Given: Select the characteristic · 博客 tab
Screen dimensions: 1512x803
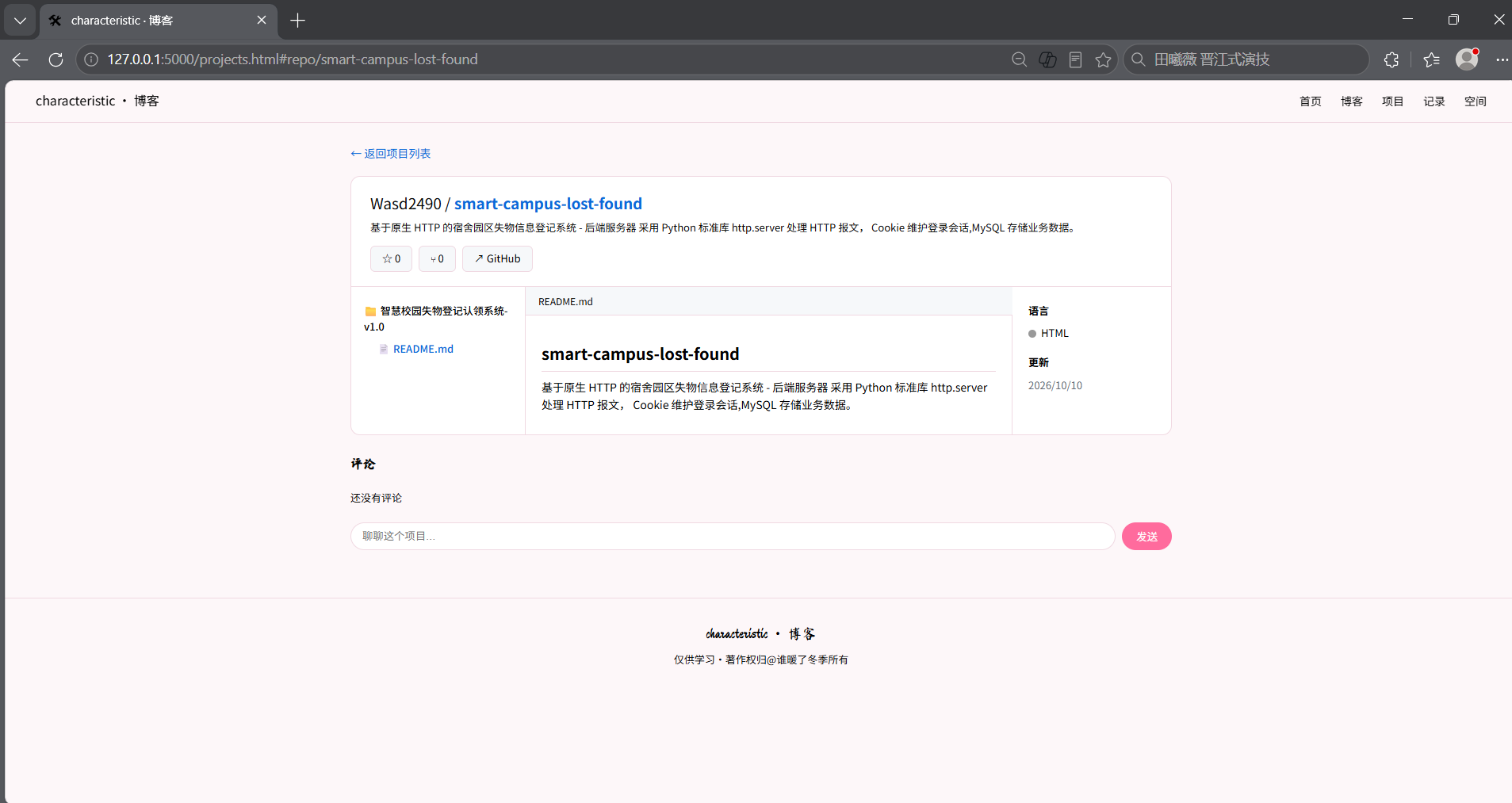Looking at the screenshot, I should 159,21.
